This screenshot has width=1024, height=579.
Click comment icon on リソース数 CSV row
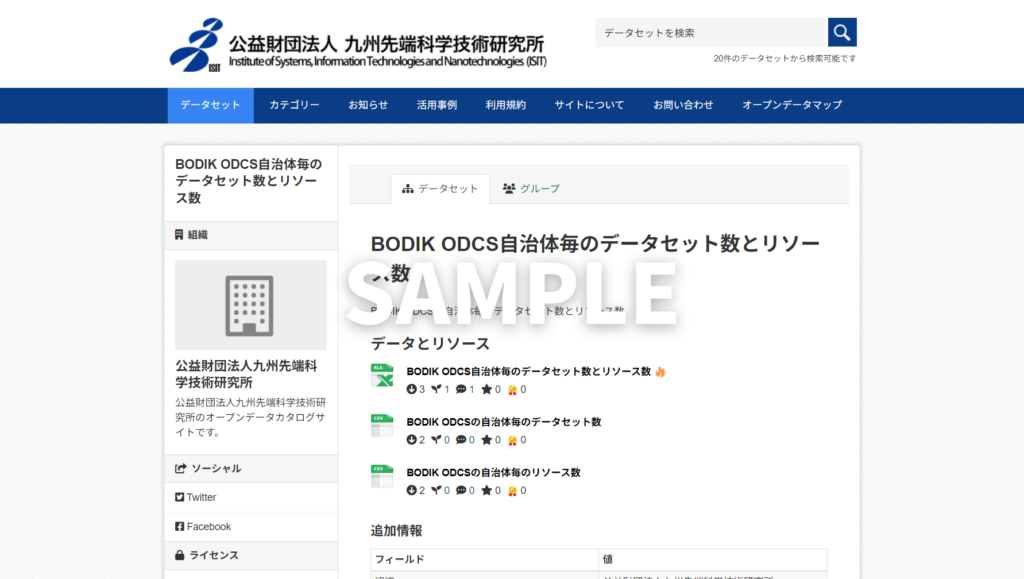pyautogui.click(x=461, y=490)
